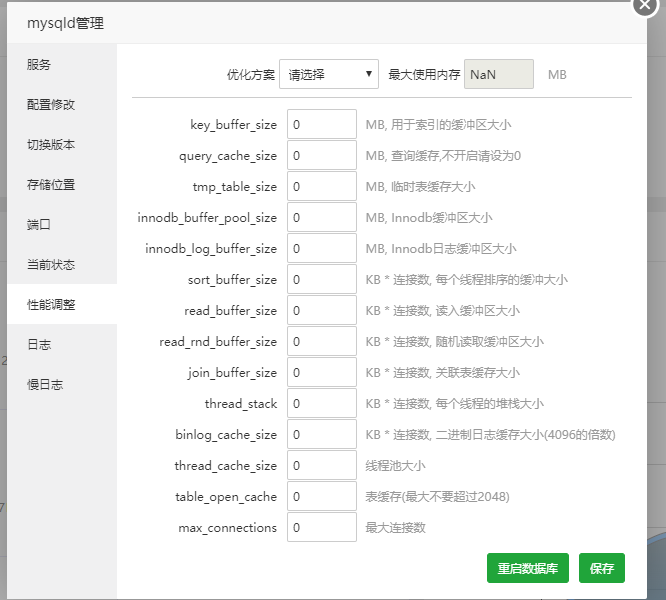Click the '最大连接数' description
The image size is (666, 600).
[x=395, y=527]
